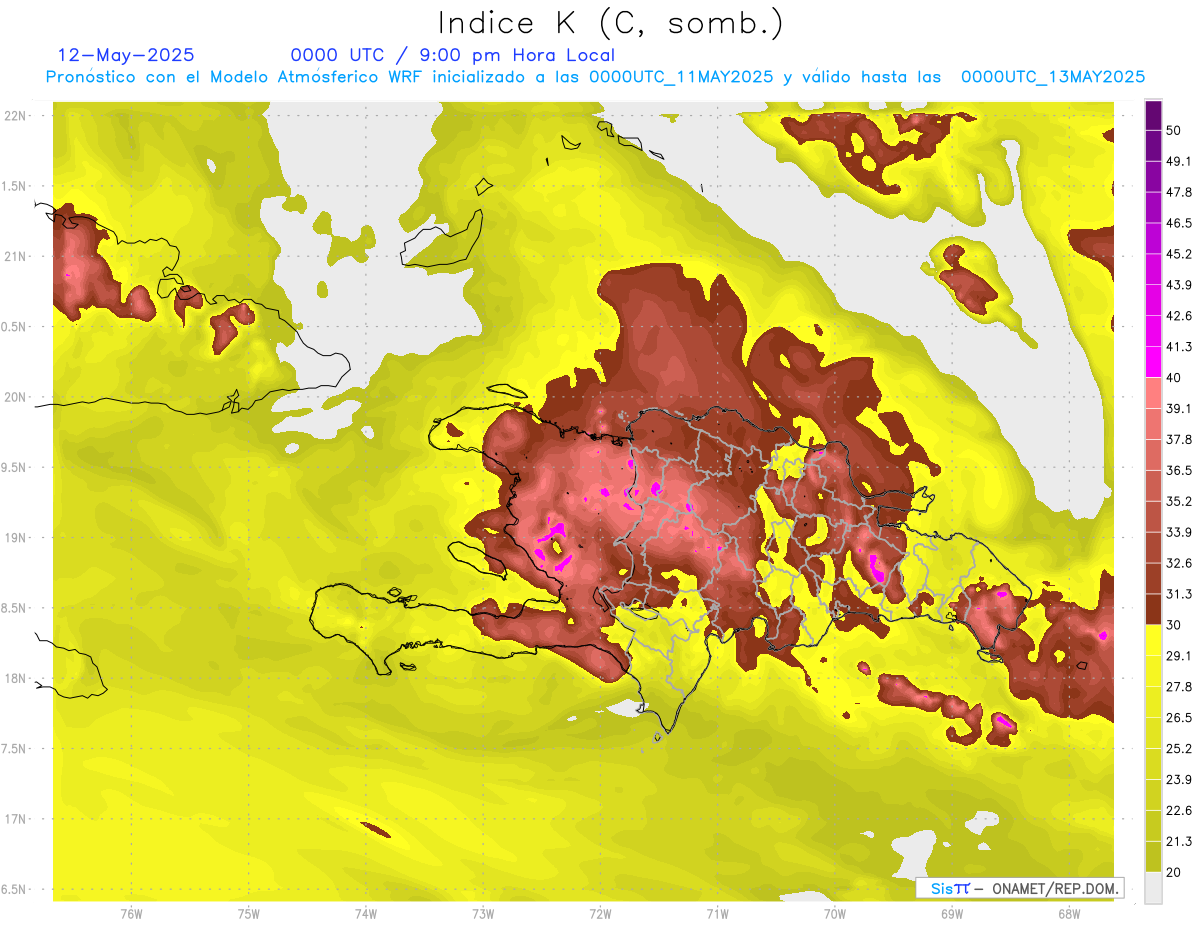Screen dimensions: 1200x927
Task: Click the '20' colour scale value
Action: 1174,872
